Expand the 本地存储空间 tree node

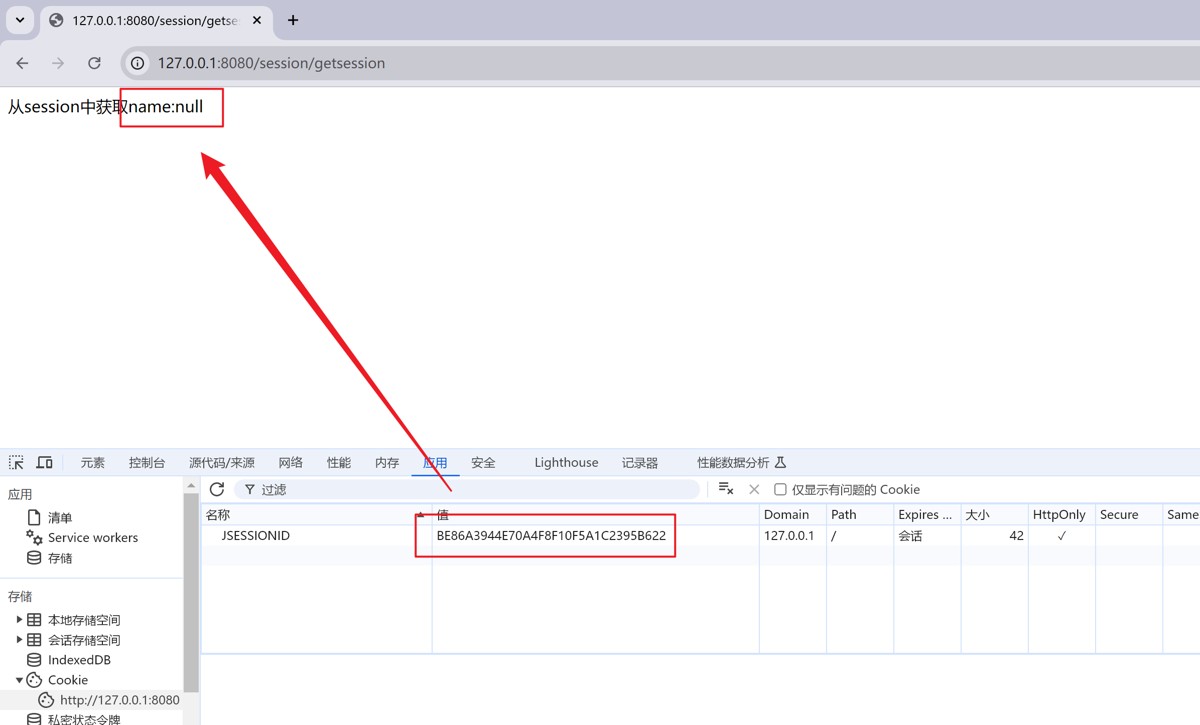[x=19, y=620]
